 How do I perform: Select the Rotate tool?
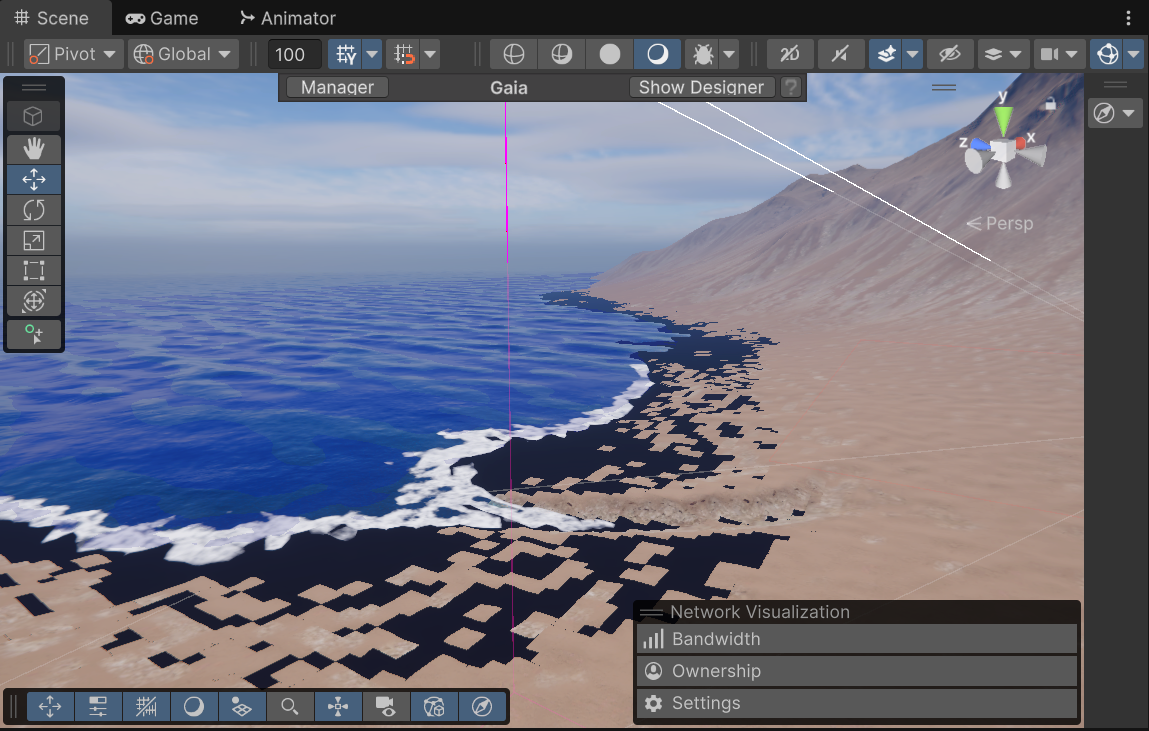coord(33,210)
